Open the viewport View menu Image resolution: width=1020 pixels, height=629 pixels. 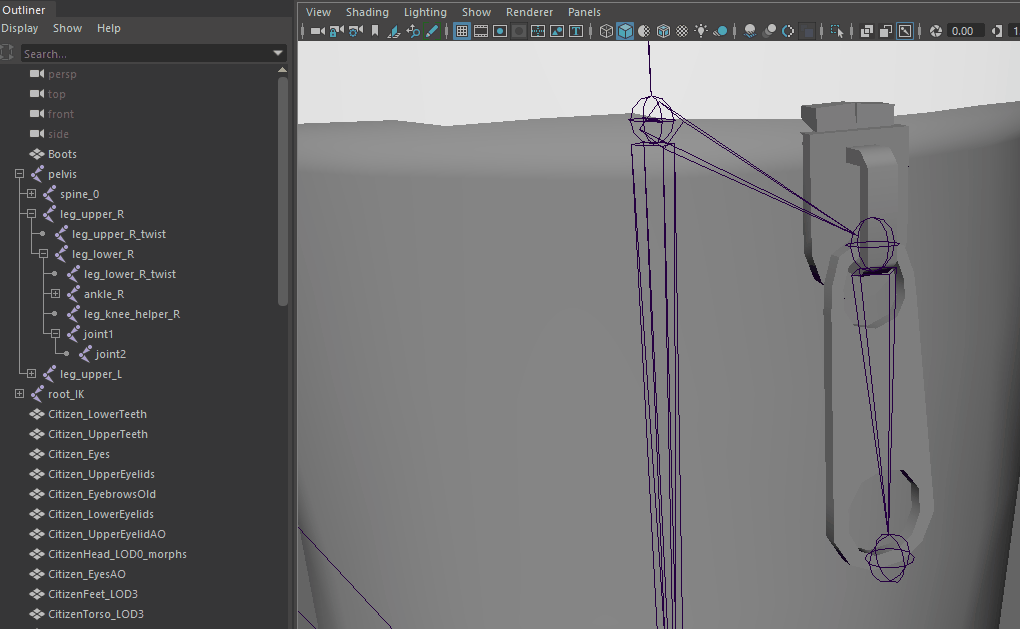pos(318,12)
